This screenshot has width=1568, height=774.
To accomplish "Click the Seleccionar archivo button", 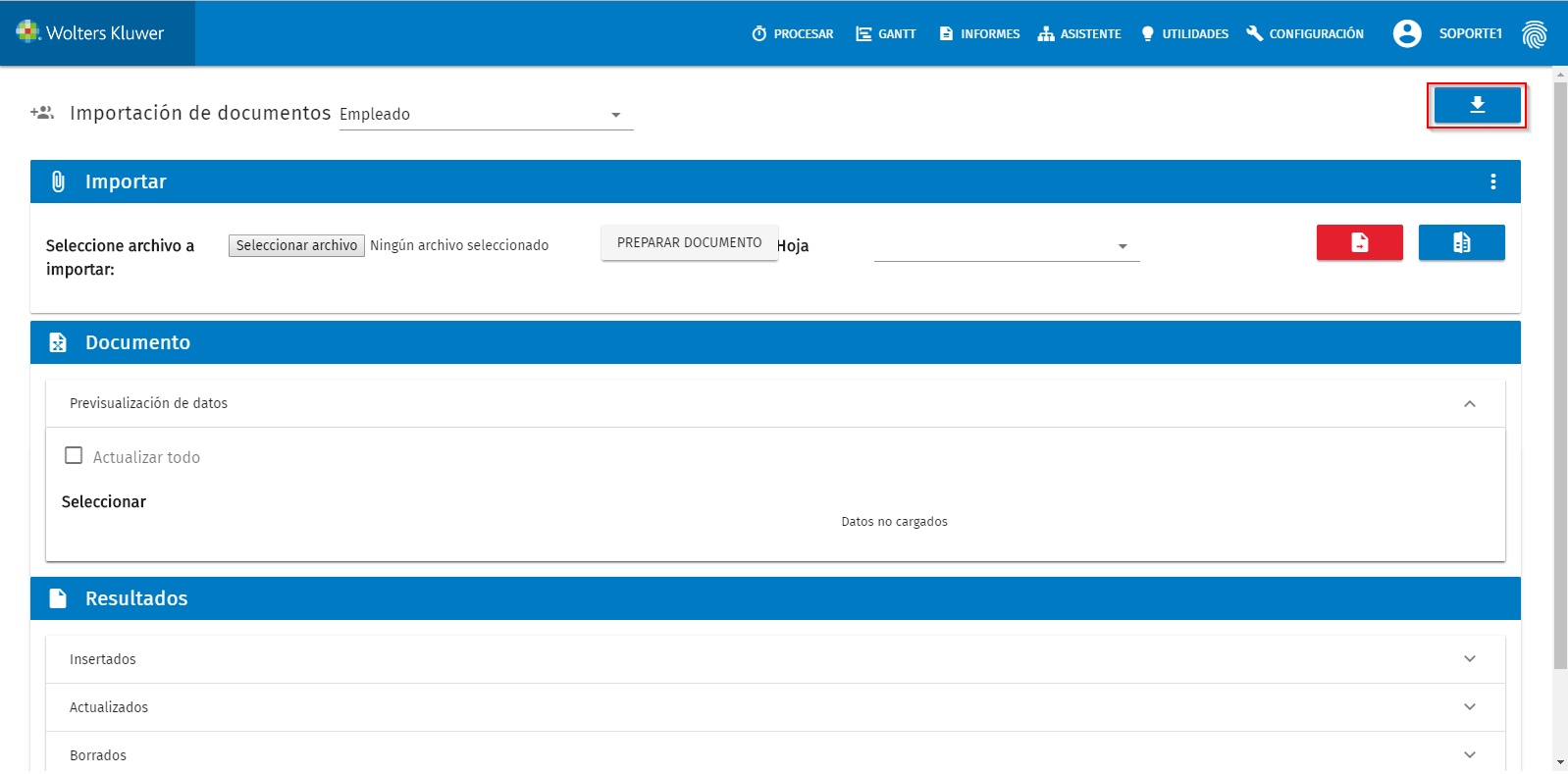I will click(x=296, y=245).
